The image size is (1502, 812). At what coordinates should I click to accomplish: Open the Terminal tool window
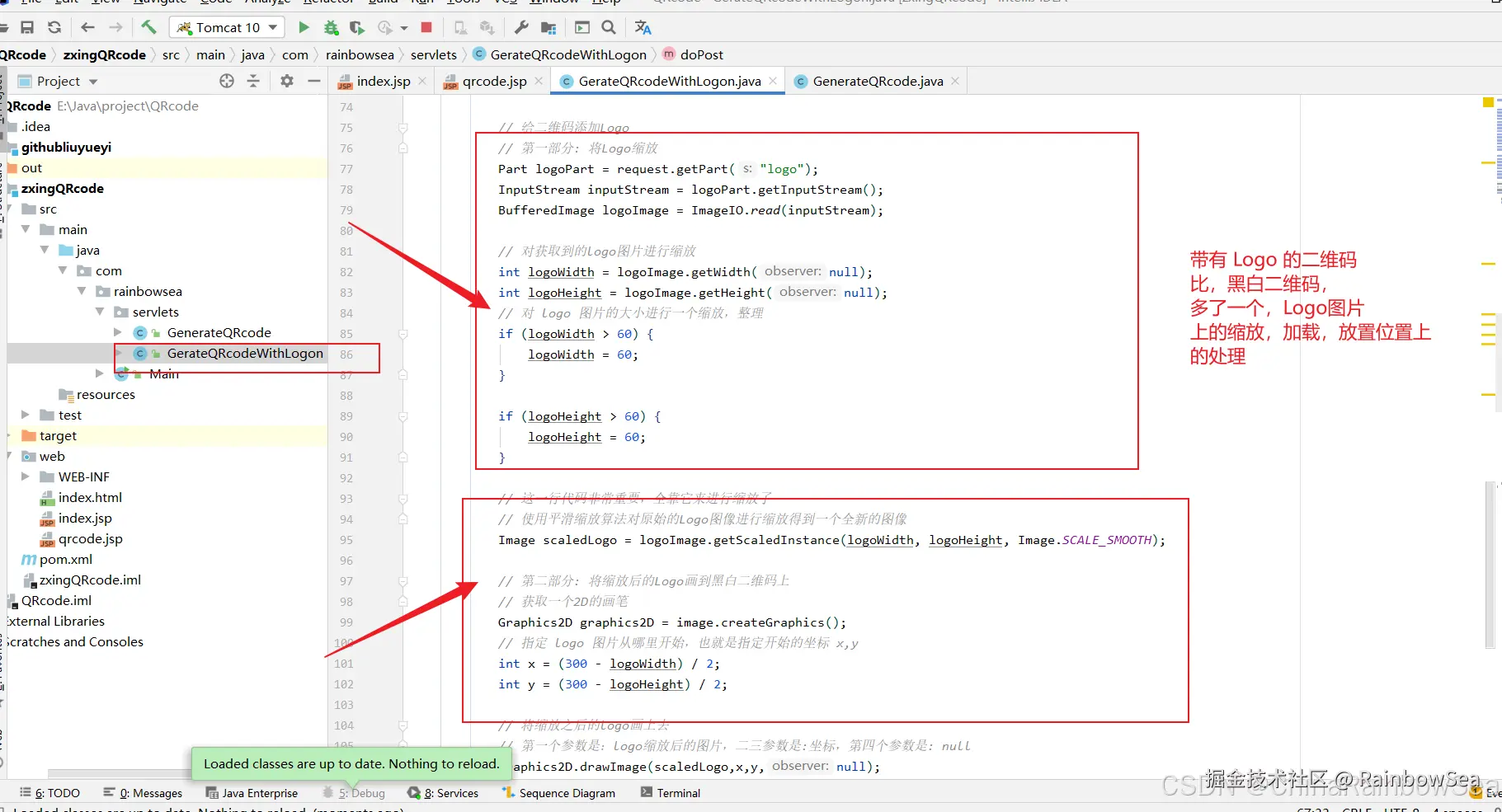671,793
